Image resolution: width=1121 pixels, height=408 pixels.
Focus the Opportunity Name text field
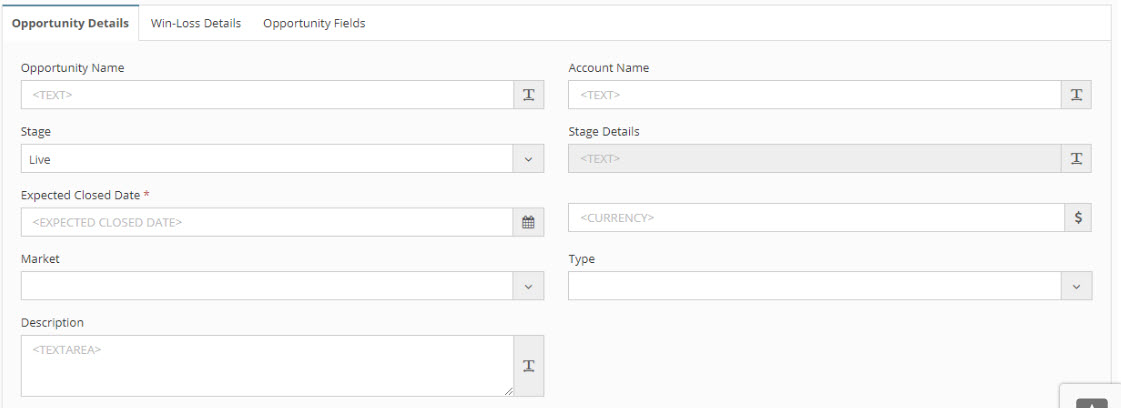[x=267, y=94]
